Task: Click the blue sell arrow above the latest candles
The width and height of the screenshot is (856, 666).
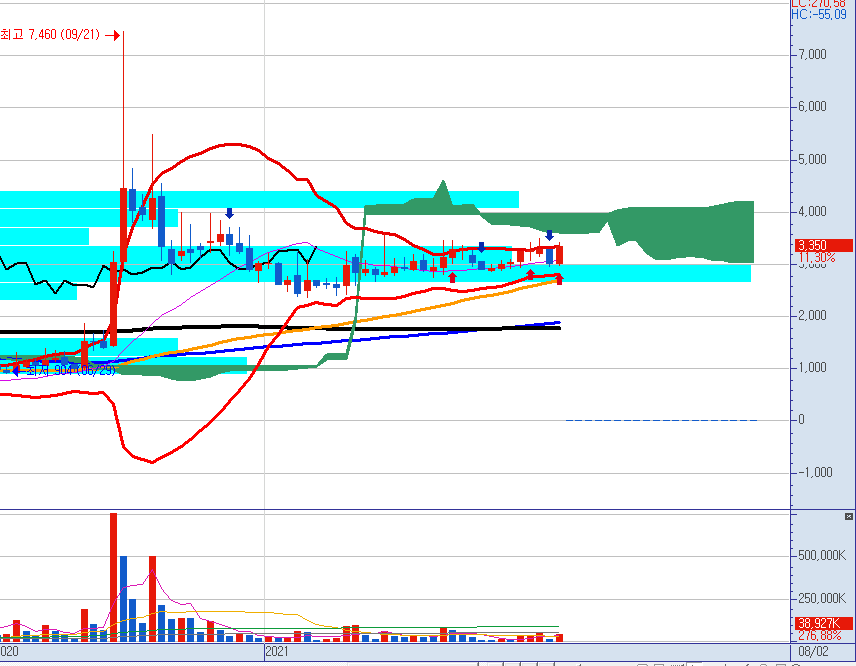Action: 549,235
